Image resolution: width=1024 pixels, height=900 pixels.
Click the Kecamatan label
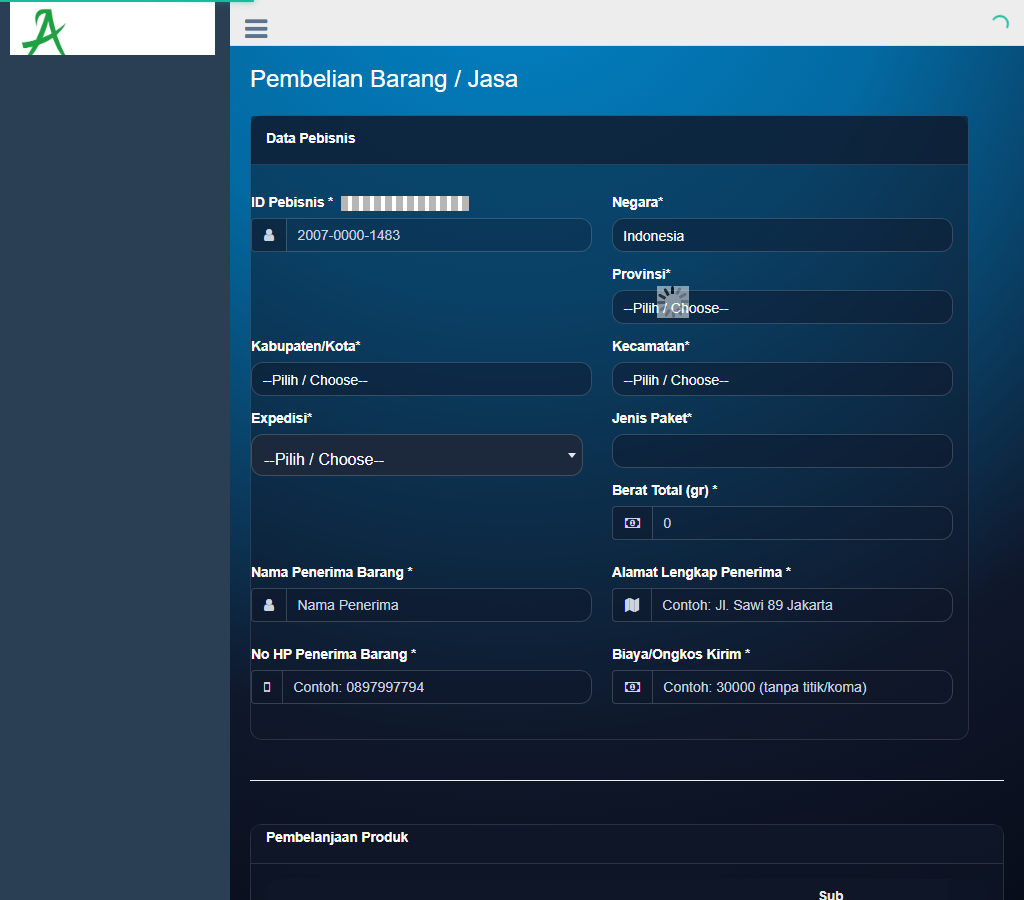650,346
